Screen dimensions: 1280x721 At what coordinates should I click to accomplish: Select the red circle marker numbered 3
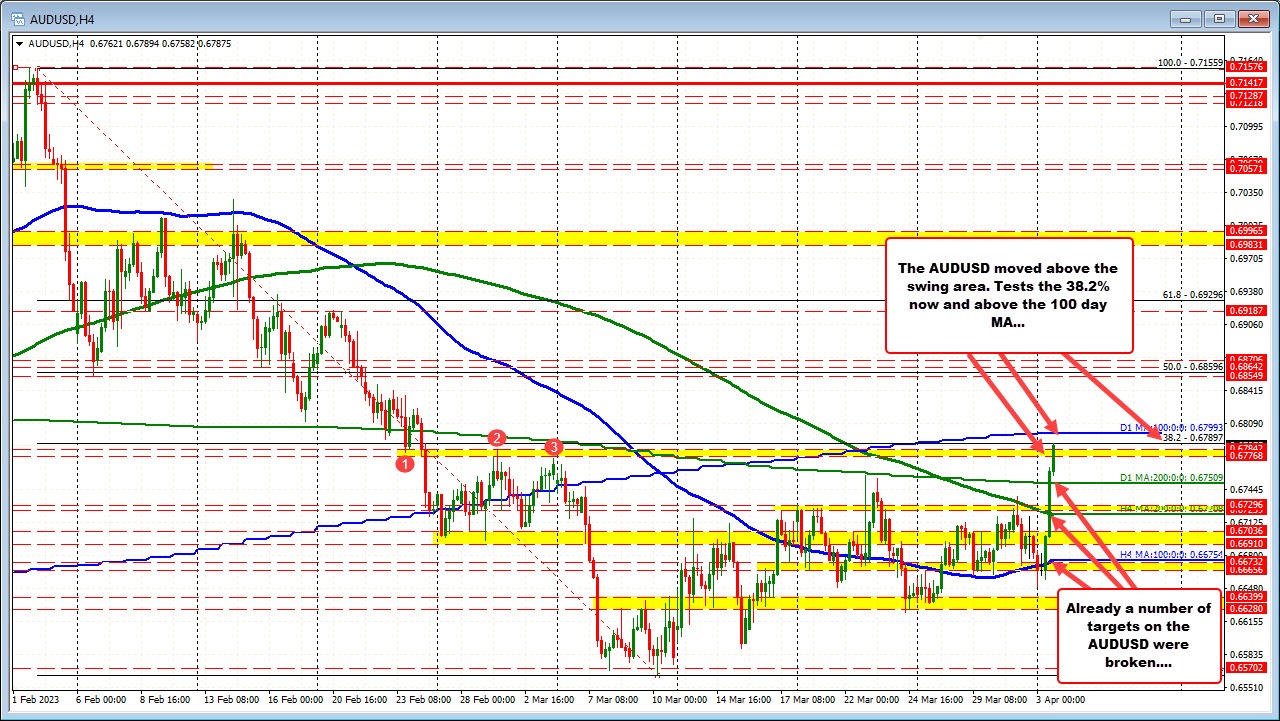(x=554, y=448)
